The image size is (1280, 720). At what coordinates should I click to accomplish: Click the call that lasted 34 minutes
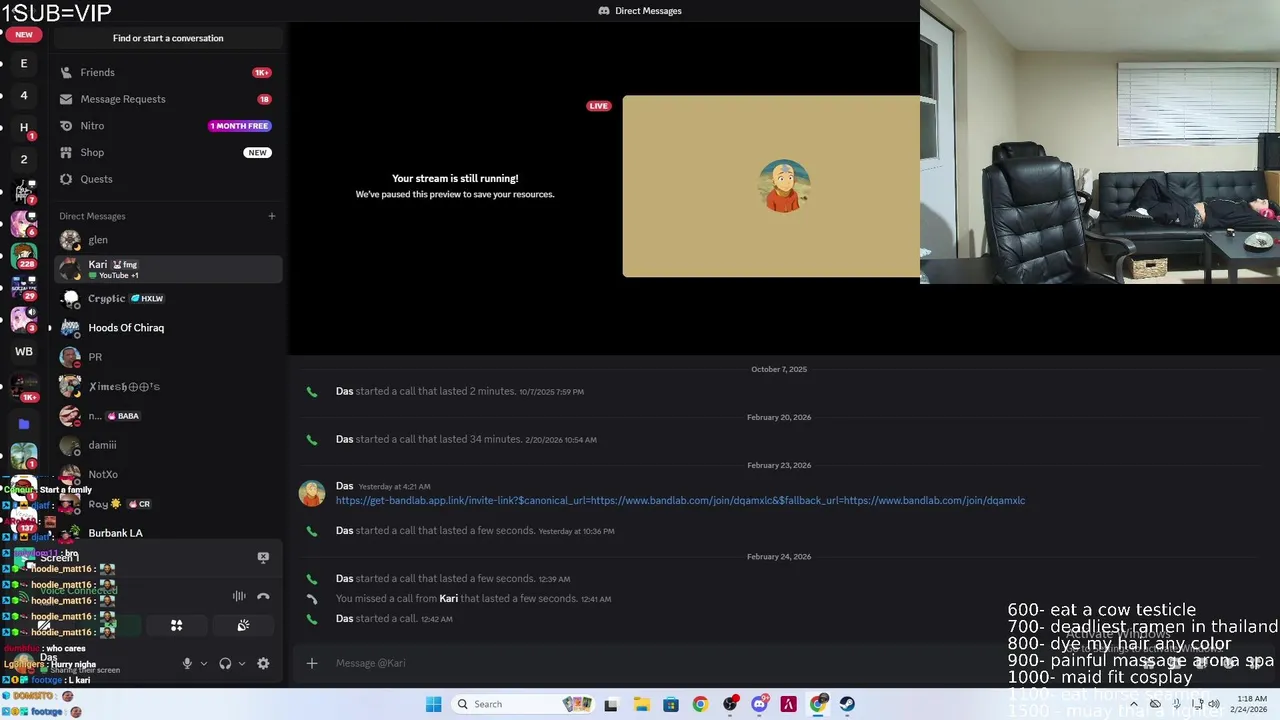coord(466,439)
